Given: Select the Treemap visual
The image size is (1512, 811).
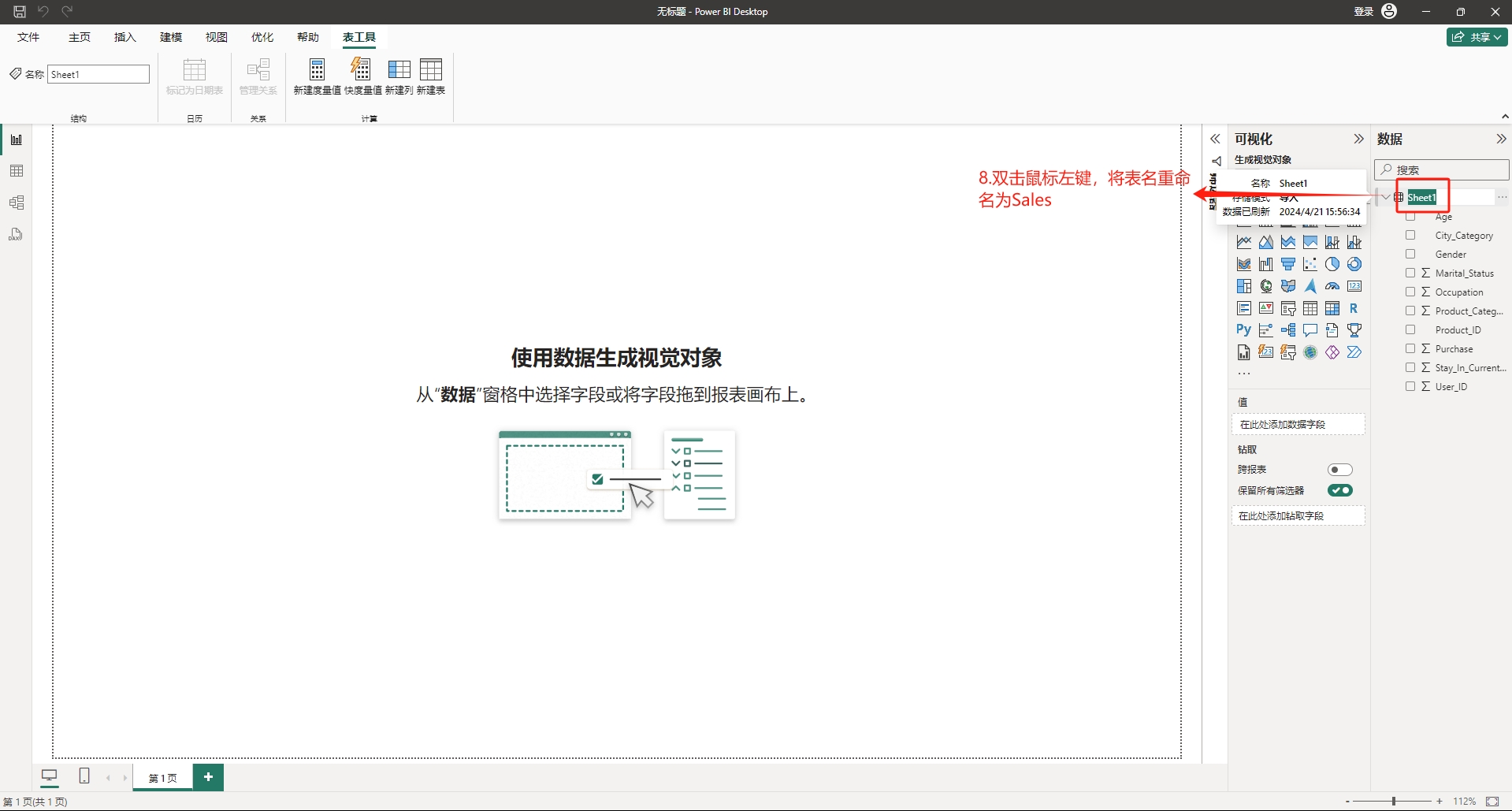Looking at the screenshot, I should point(1244,286).
